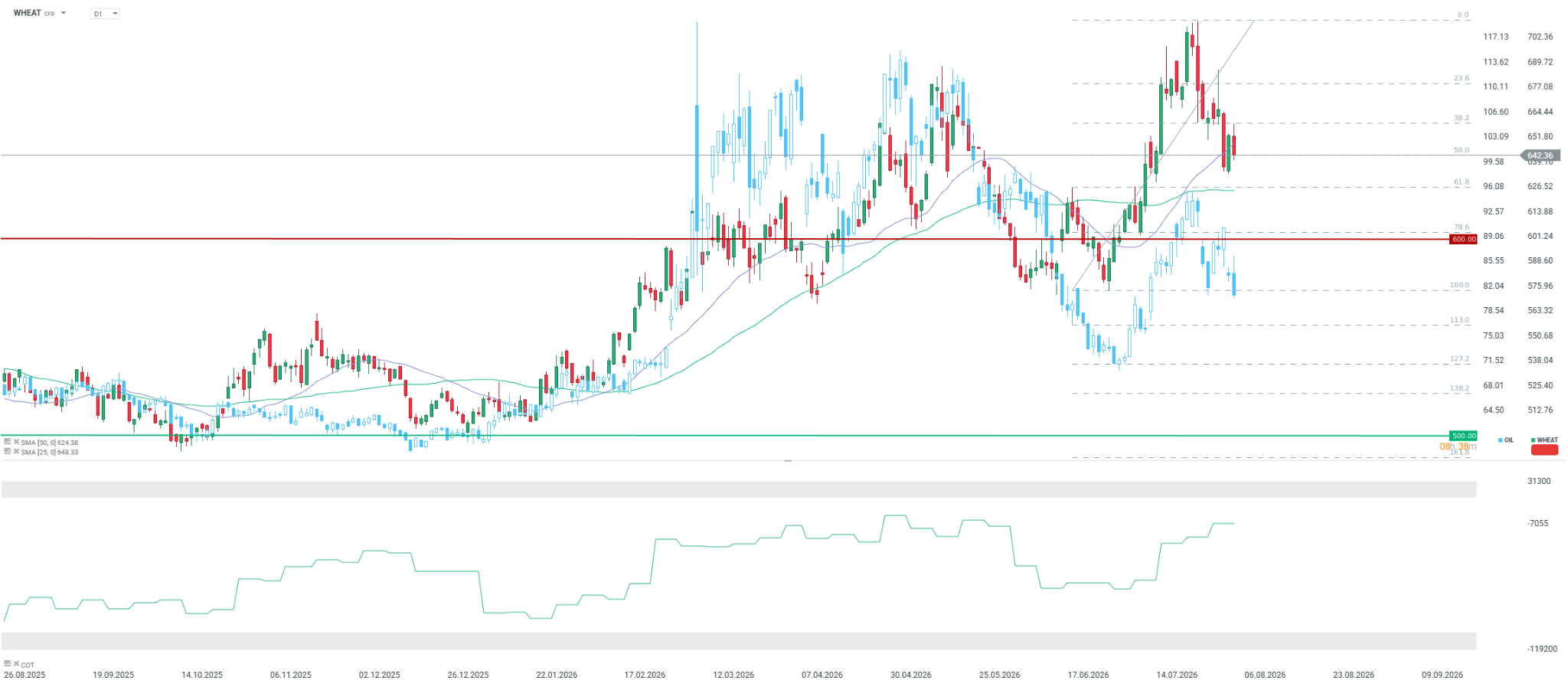Click the 117.13 value on oil price axis
Image resolution: width=1568 pixels, height=687 pixels.
click(1495, 37)
